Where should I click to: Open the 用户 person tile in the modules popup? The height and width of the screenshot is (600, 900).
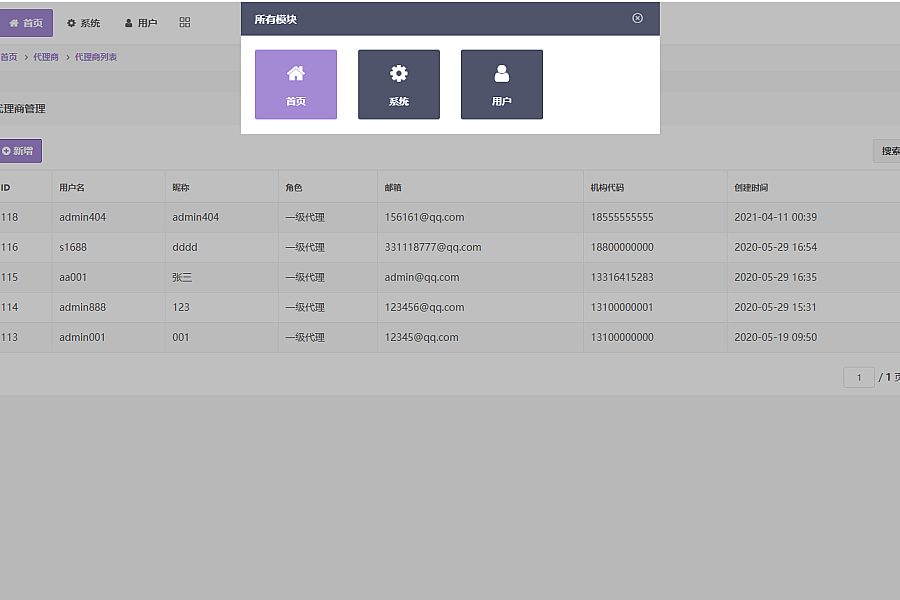(502, 84)
